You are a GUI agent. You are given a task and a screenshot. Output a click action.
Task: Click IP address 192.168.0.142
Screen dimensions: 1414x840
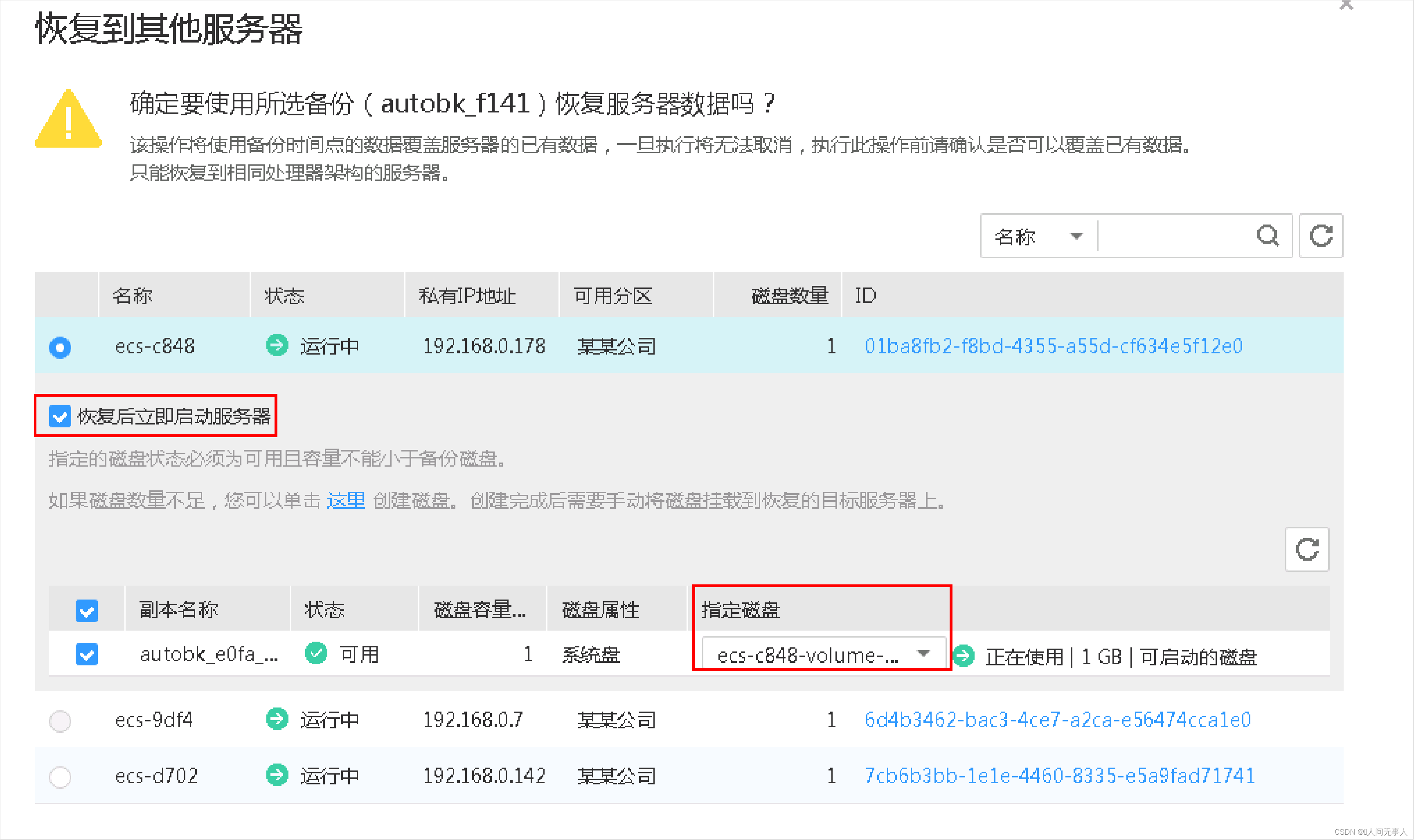click(x=484, y=775)
